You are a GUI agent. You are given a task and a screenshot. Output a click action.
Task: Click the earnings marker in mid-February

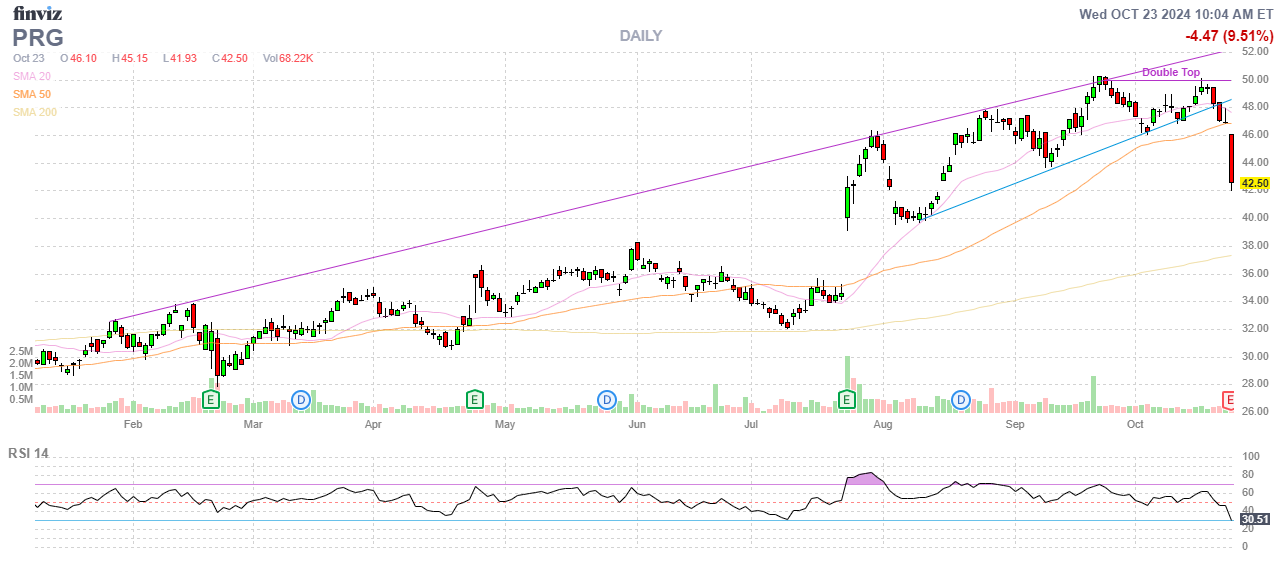tap(210, 400)
